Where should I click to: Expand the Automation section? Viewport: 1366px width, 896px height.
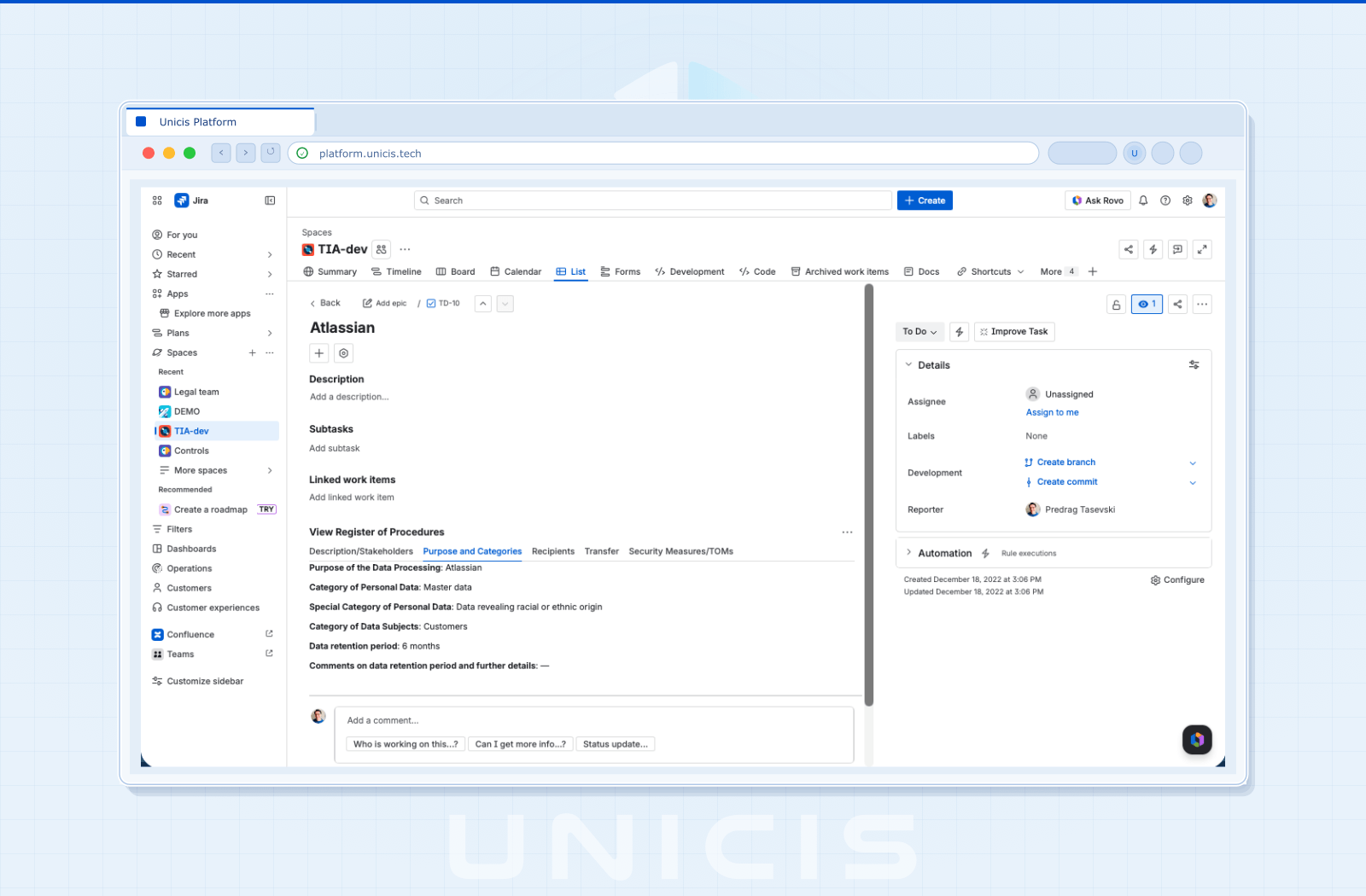coord(908,553)
